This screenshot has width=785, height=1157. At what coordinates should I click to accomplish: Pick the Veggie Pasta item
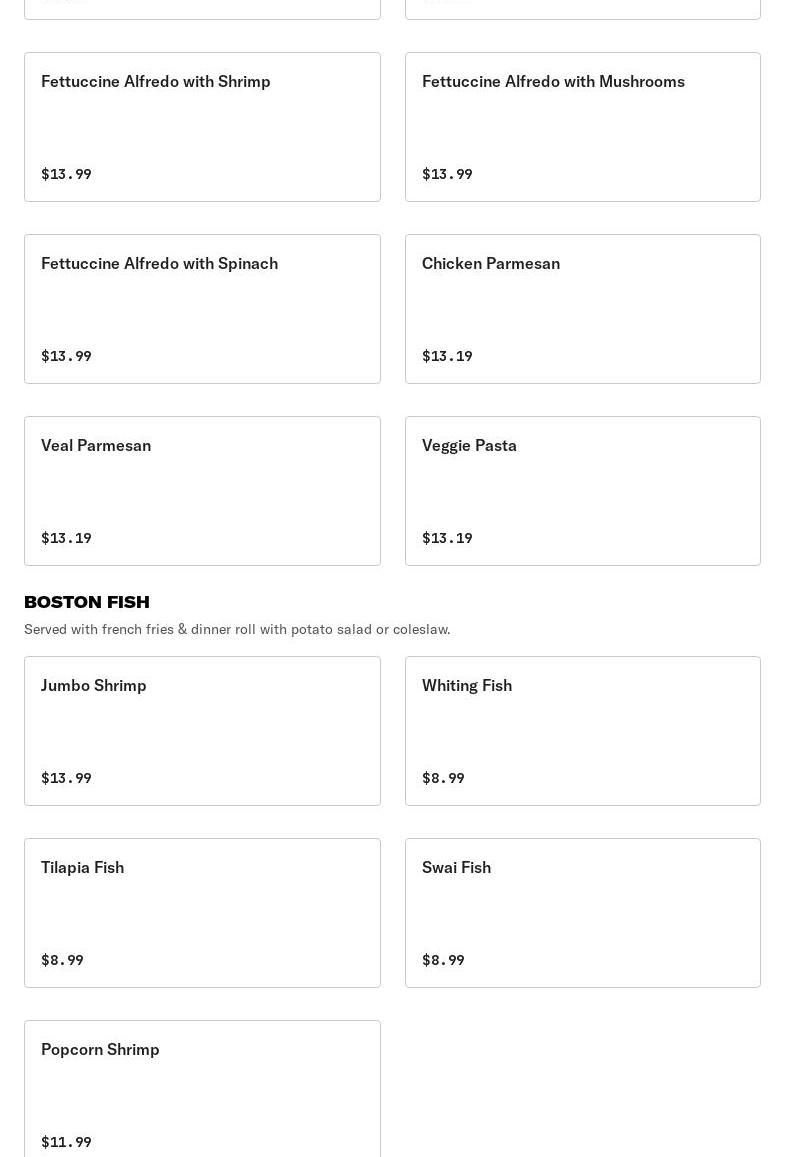583,491
